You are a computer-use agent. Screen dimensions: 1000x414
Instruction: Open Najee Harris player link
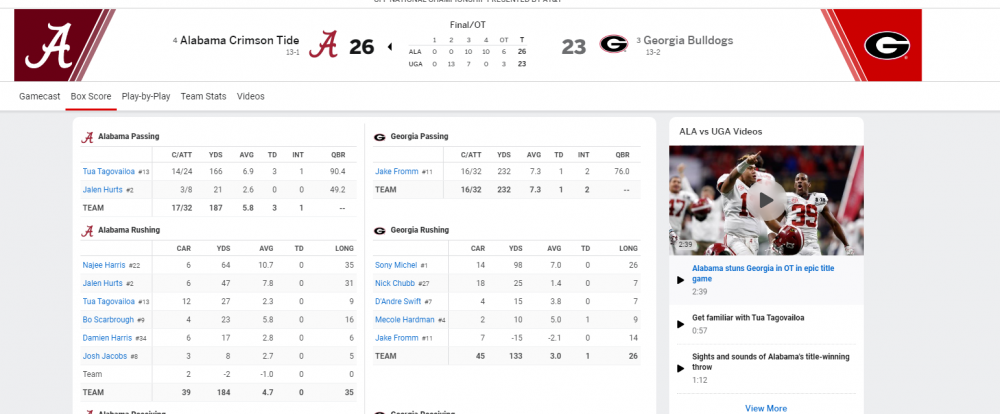coord(104,265)
